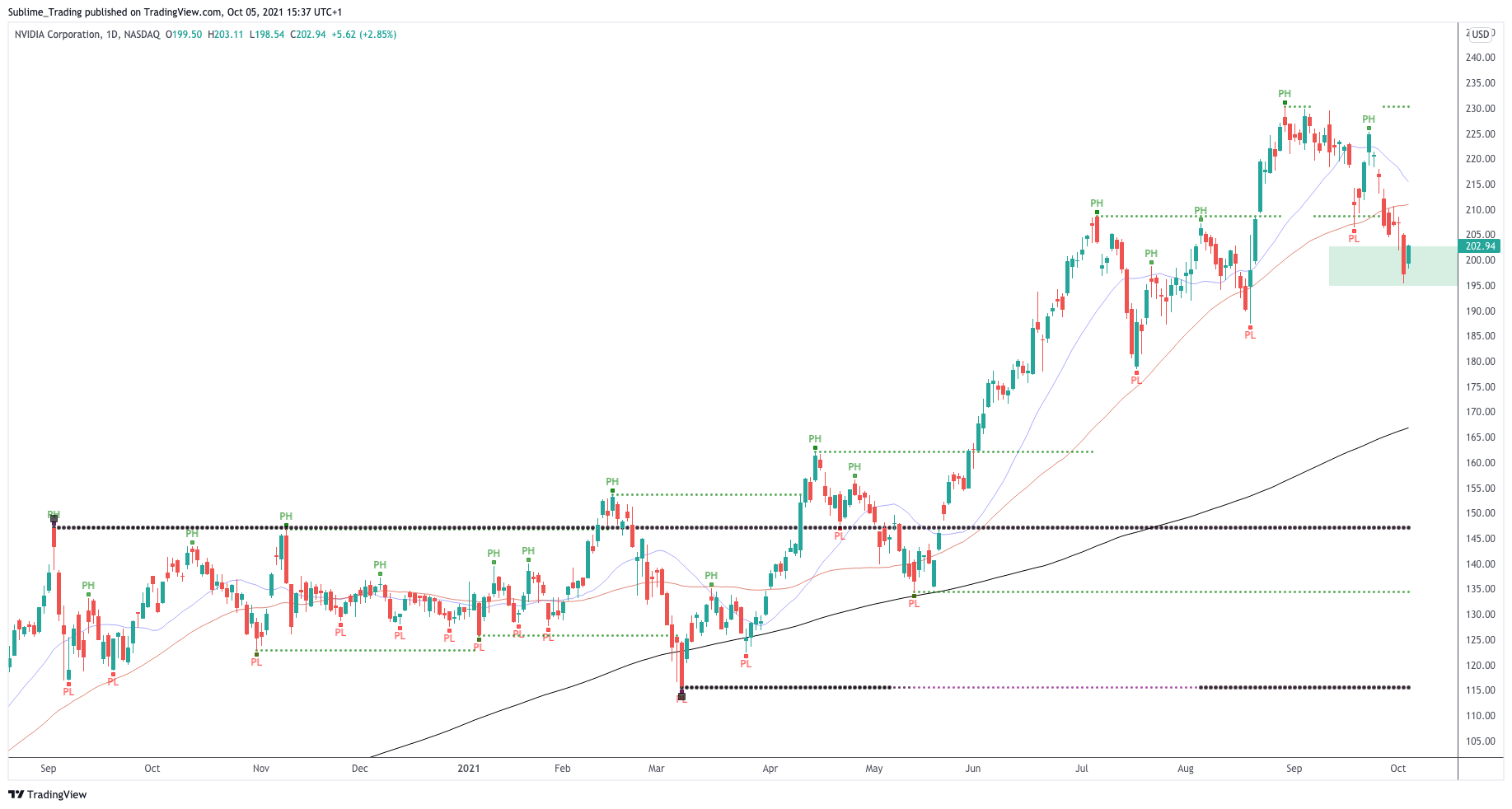
Task: Click the Dec label on time axis
Action: (360, 769)
